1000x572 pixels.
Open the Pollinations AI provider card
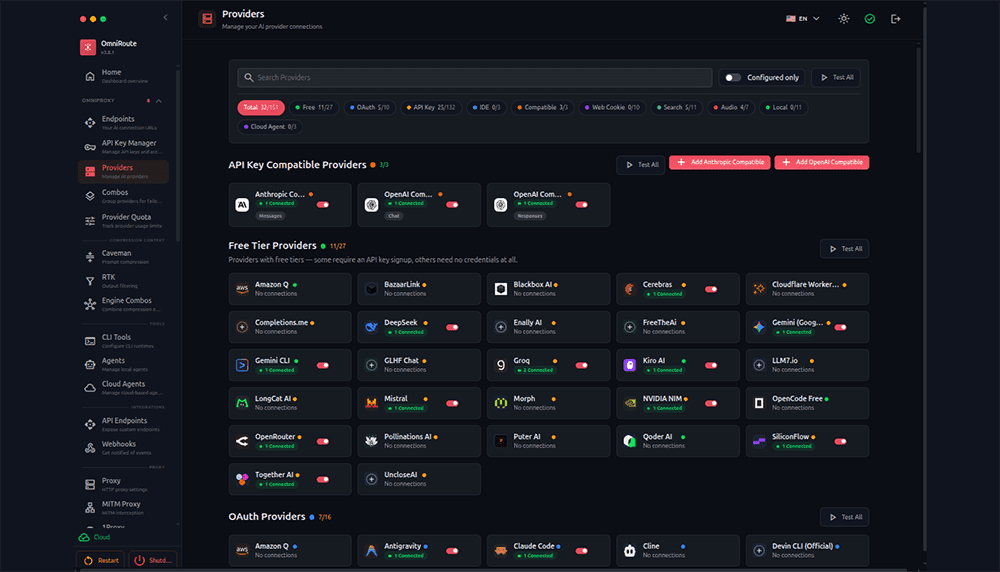point(419,441)
